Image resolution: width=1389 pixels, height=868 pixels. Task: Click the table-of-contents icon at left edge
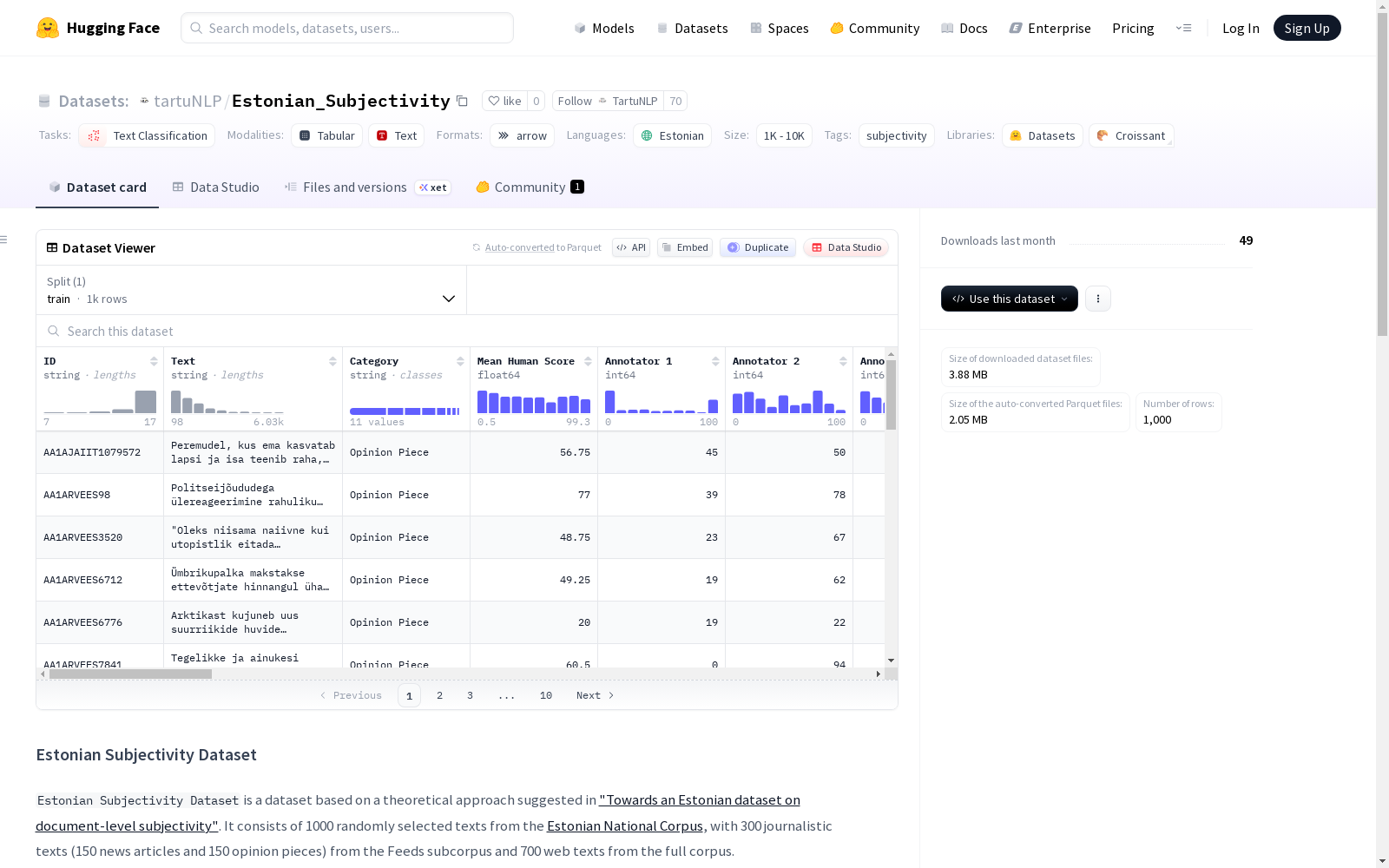pyautogui.click(x=4, y=240)
